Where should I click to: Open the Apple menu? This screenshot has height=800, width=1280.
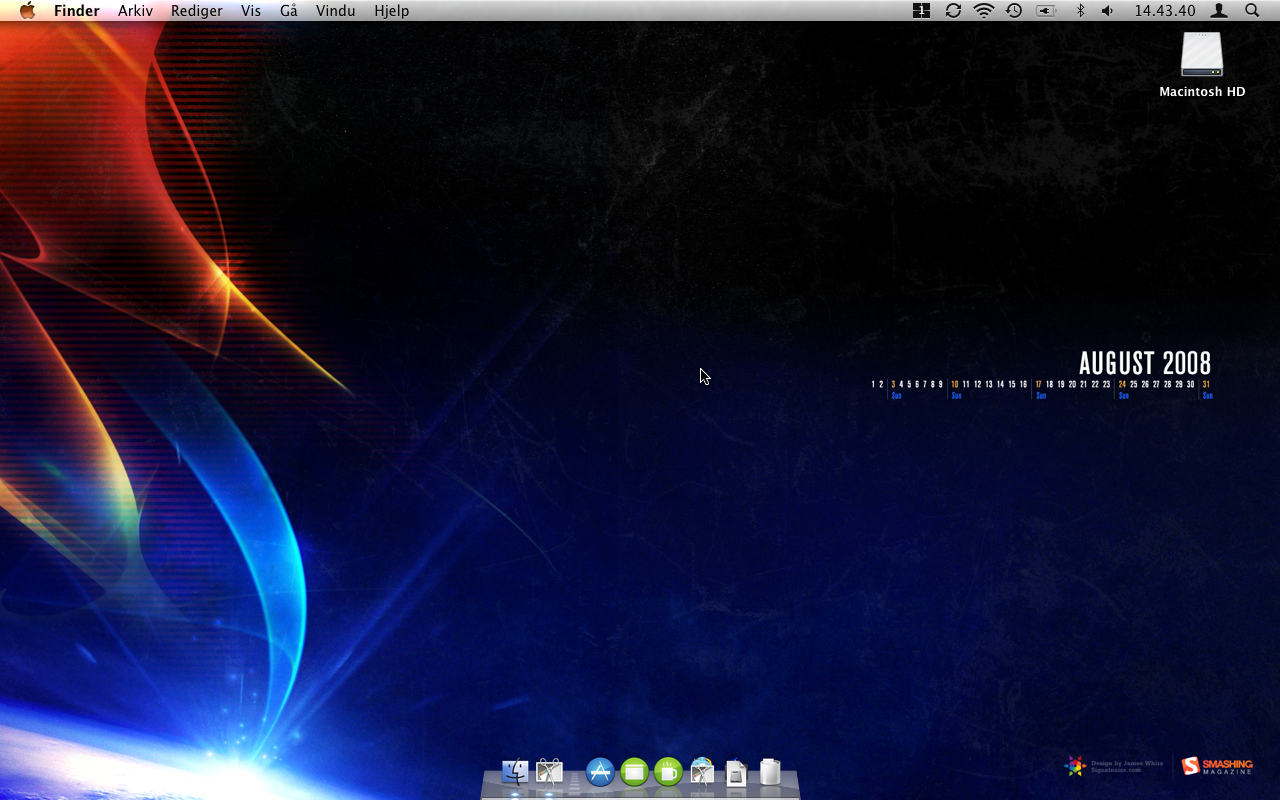pyautogui.click(x=27, y=11)
